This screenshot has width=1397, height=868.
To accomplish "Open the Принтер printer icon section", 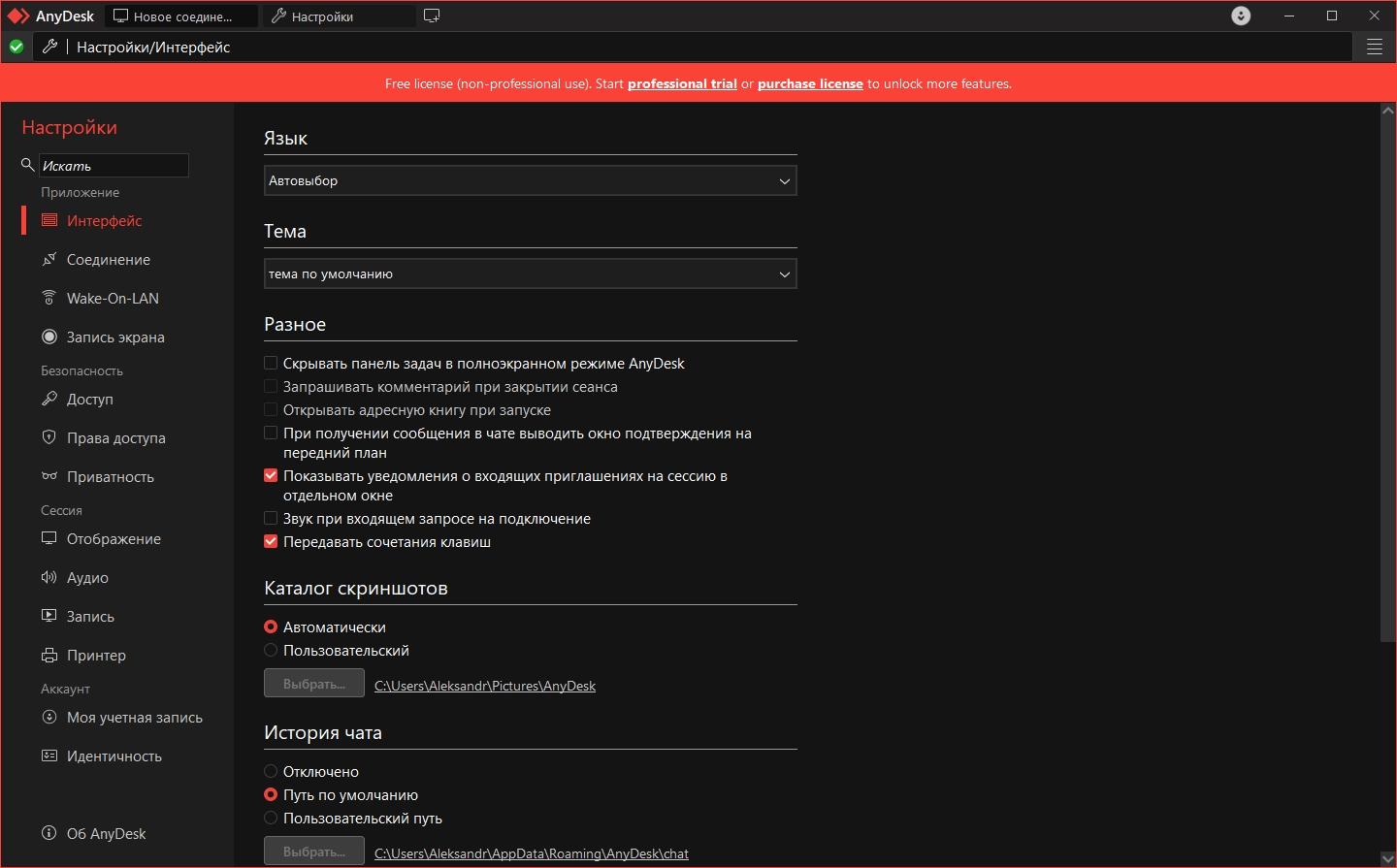I will click(x=49, y=655).
